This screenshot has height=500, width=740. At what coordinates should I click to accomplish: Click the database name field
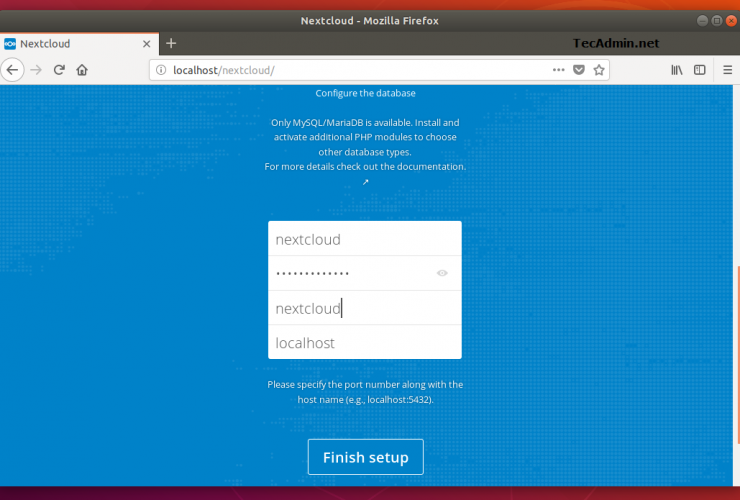[x=364, y=308]
